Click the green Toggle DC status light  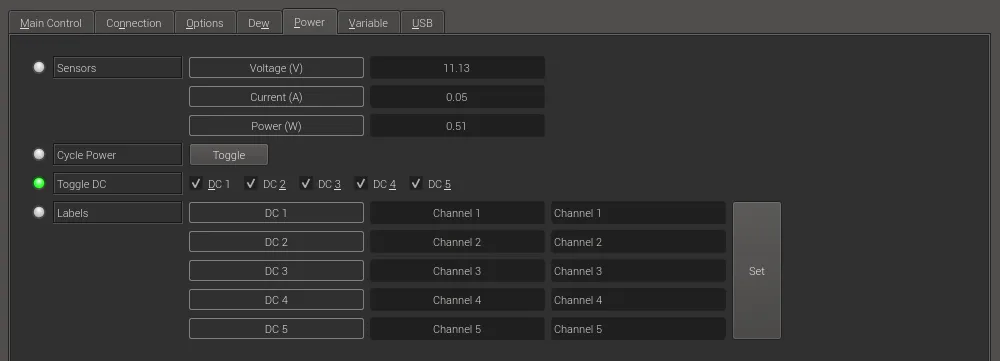click(x=40, y=183)
